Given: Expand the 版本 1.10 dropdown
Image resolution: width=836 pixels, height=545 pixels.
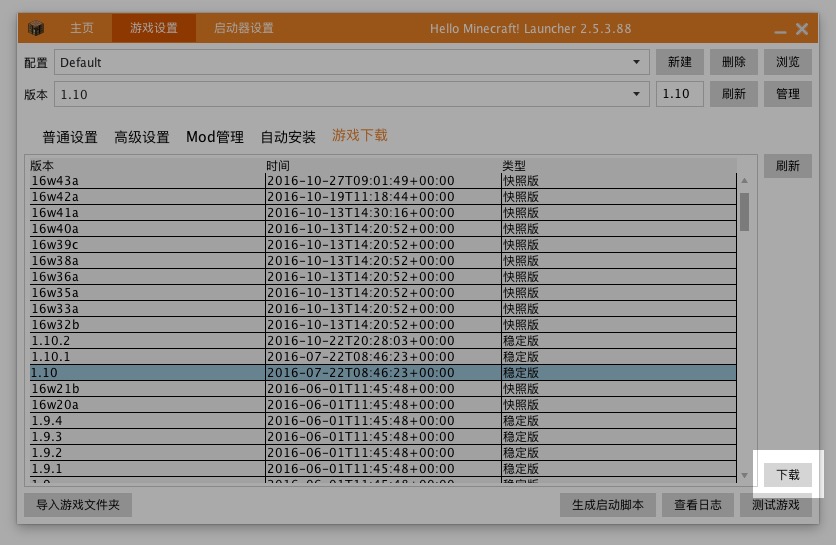Looking at the screenshot, I should [x=351, y=94].
